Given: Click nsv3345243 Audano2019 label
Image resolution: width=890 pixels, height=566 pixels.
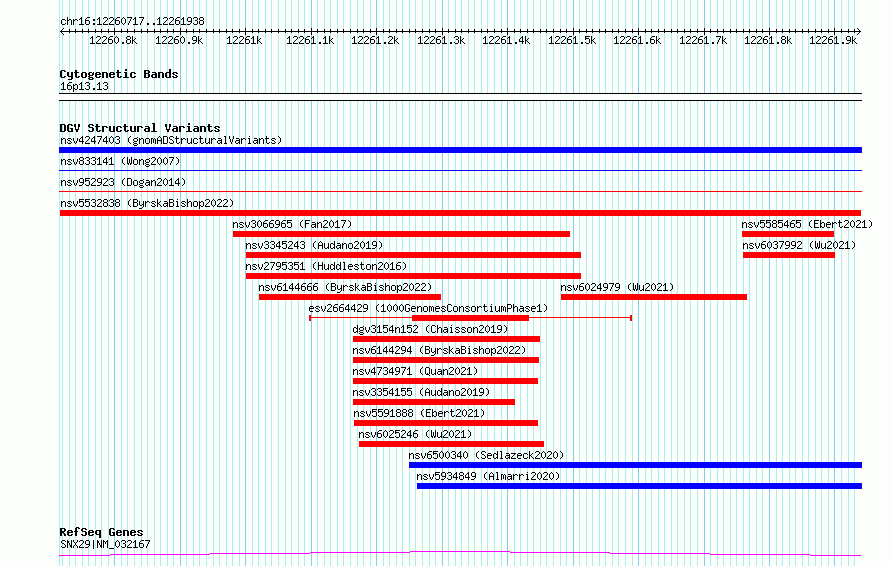Looking at the screenshot, I should [x=314, y=245].
